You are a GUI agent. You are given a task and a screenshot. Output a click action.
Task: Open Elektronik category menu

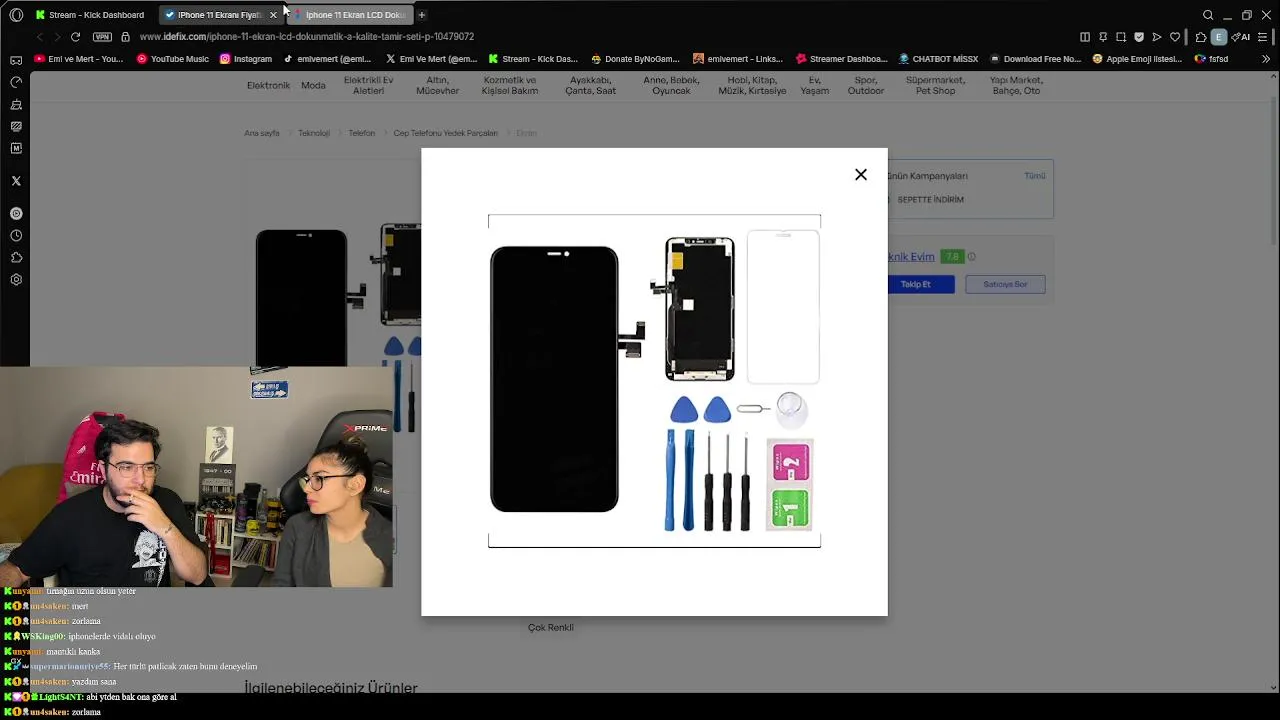(x=268, y=85)
